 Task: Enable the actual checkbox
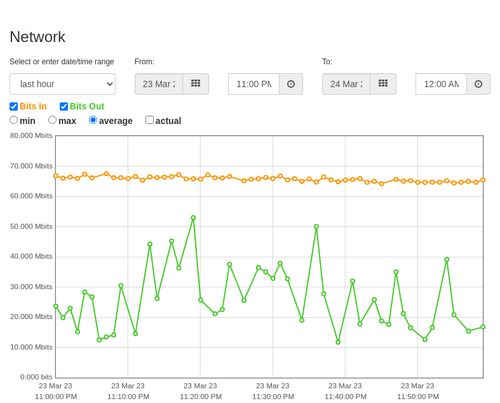(x=149, y=120)
